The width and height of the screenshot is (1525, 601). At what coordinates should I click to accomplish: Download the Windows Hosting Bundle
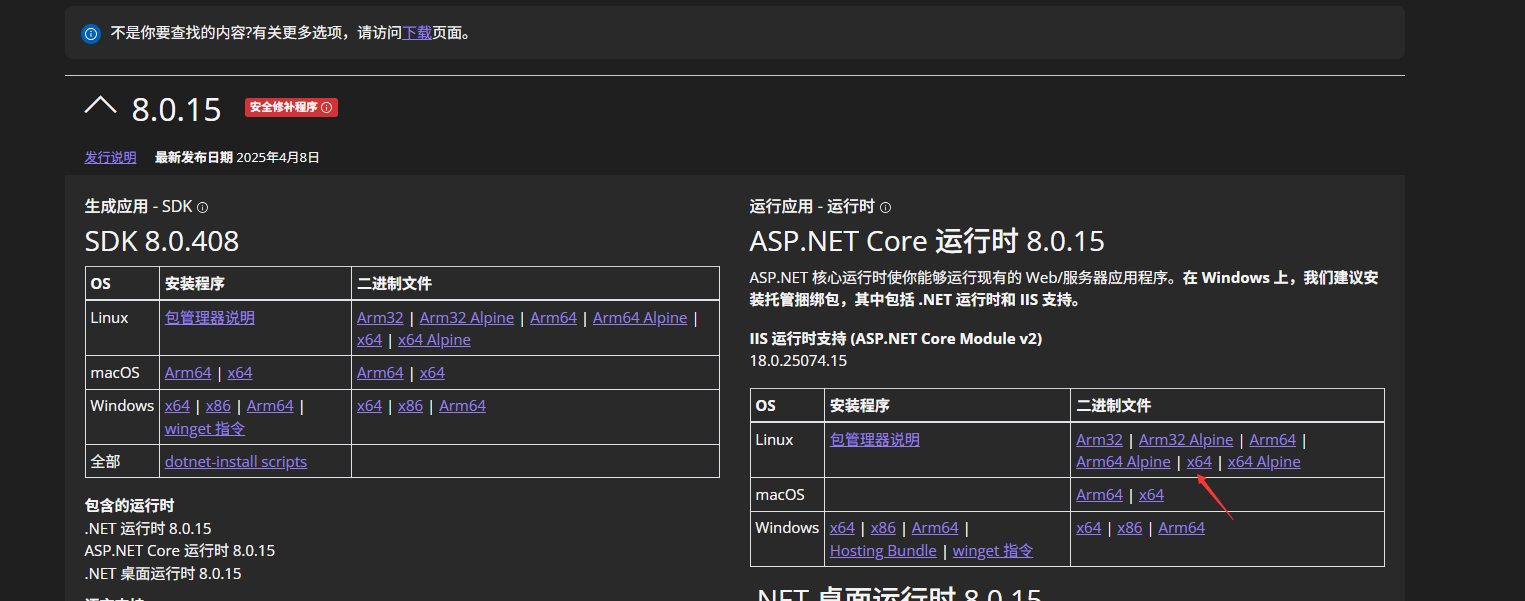click(x=883, y=550)
